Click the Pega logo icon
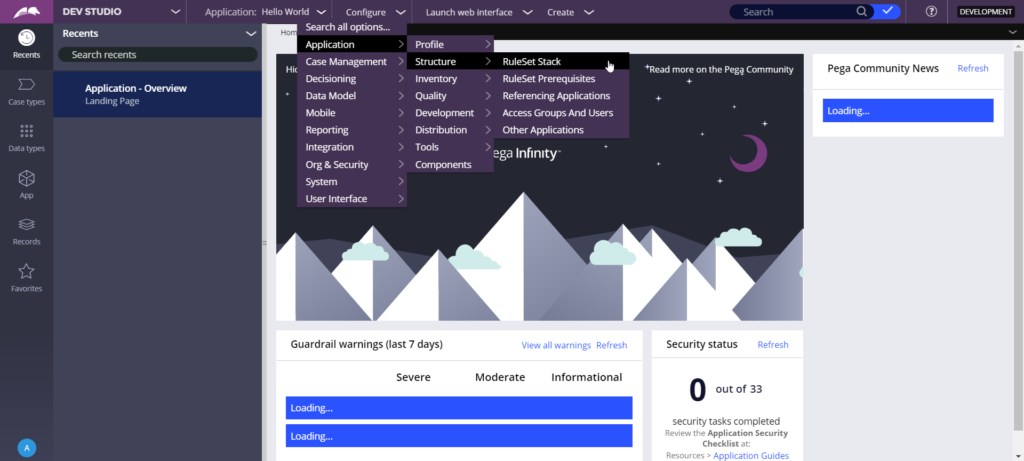The image size is (1024, 461). 26,12
